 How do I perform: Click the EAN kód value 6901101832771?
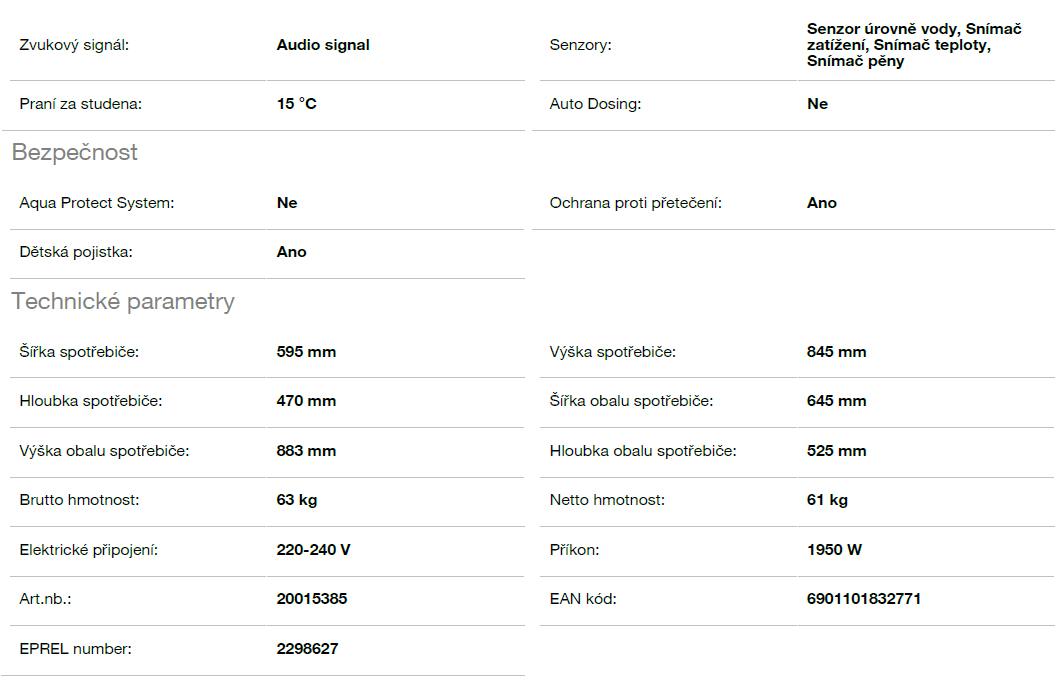(864, 599)
